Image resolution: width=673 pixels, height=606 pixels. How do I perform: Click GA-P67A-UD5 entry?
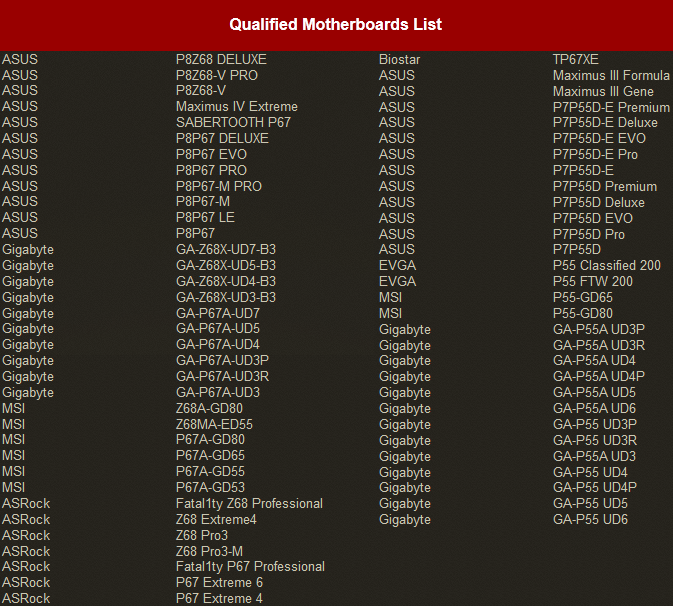pos(218,328)
